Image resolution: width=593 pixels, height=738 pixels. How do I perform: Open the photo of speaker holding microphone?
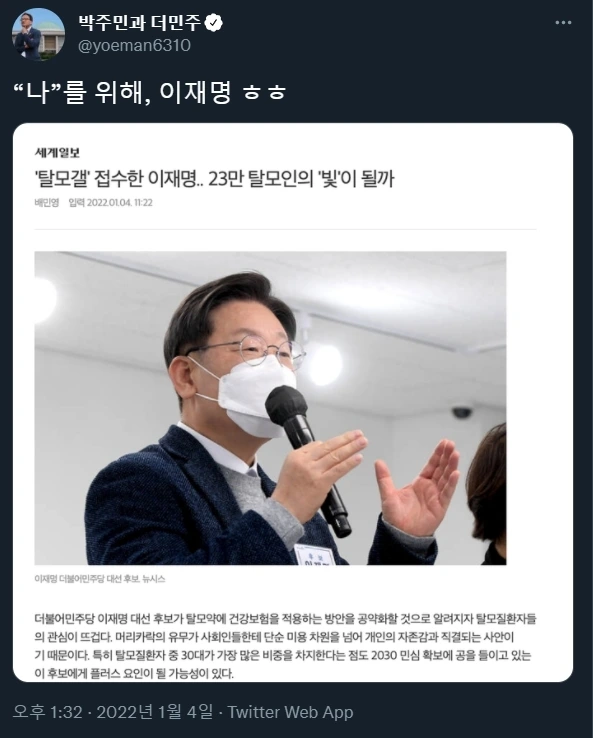tap(270, 408)
